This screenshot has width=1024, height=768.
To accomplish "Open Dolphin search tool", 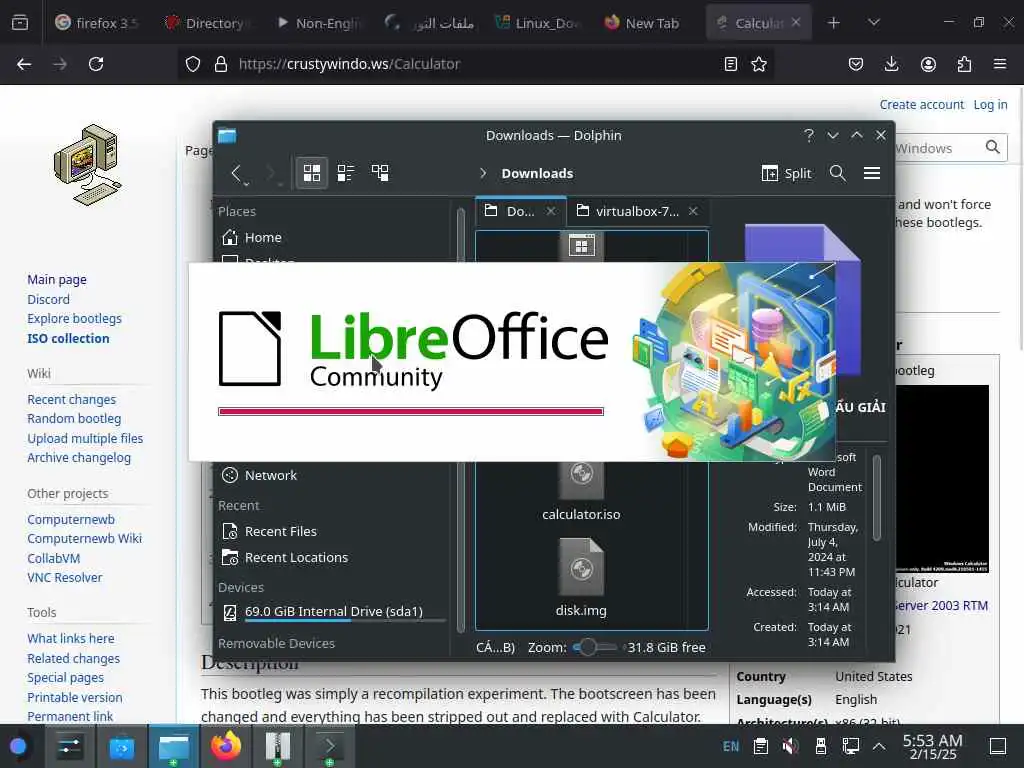I will tap(837, 173).
